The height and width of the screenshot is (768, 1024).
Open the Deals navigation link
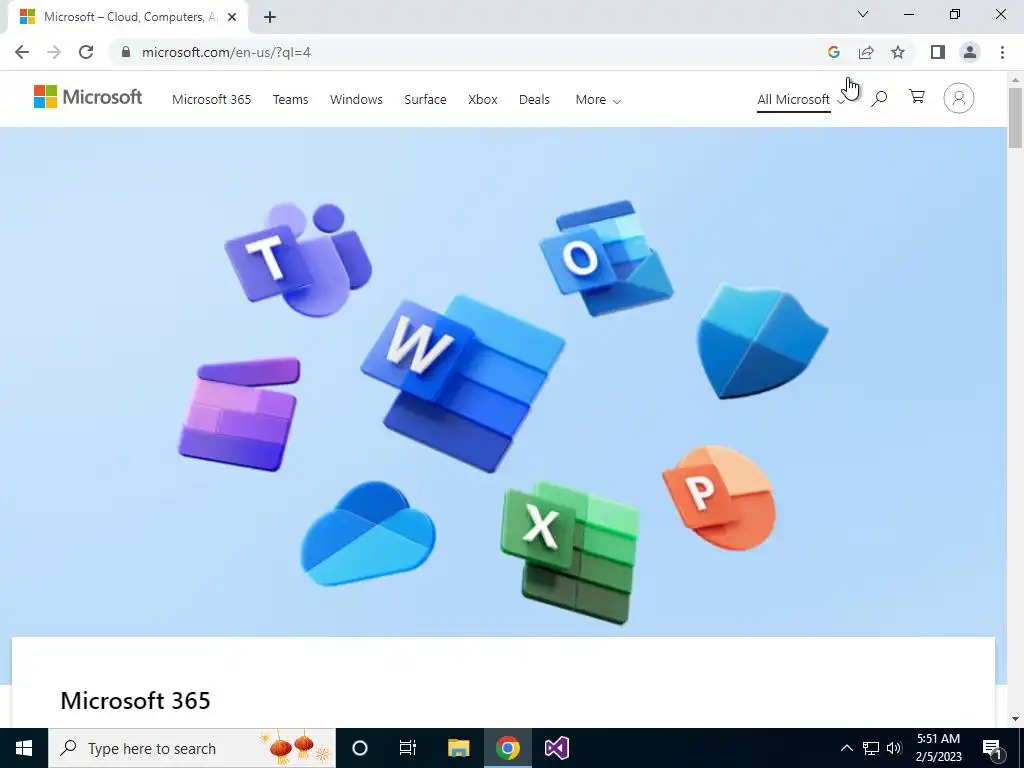point(534,100)
